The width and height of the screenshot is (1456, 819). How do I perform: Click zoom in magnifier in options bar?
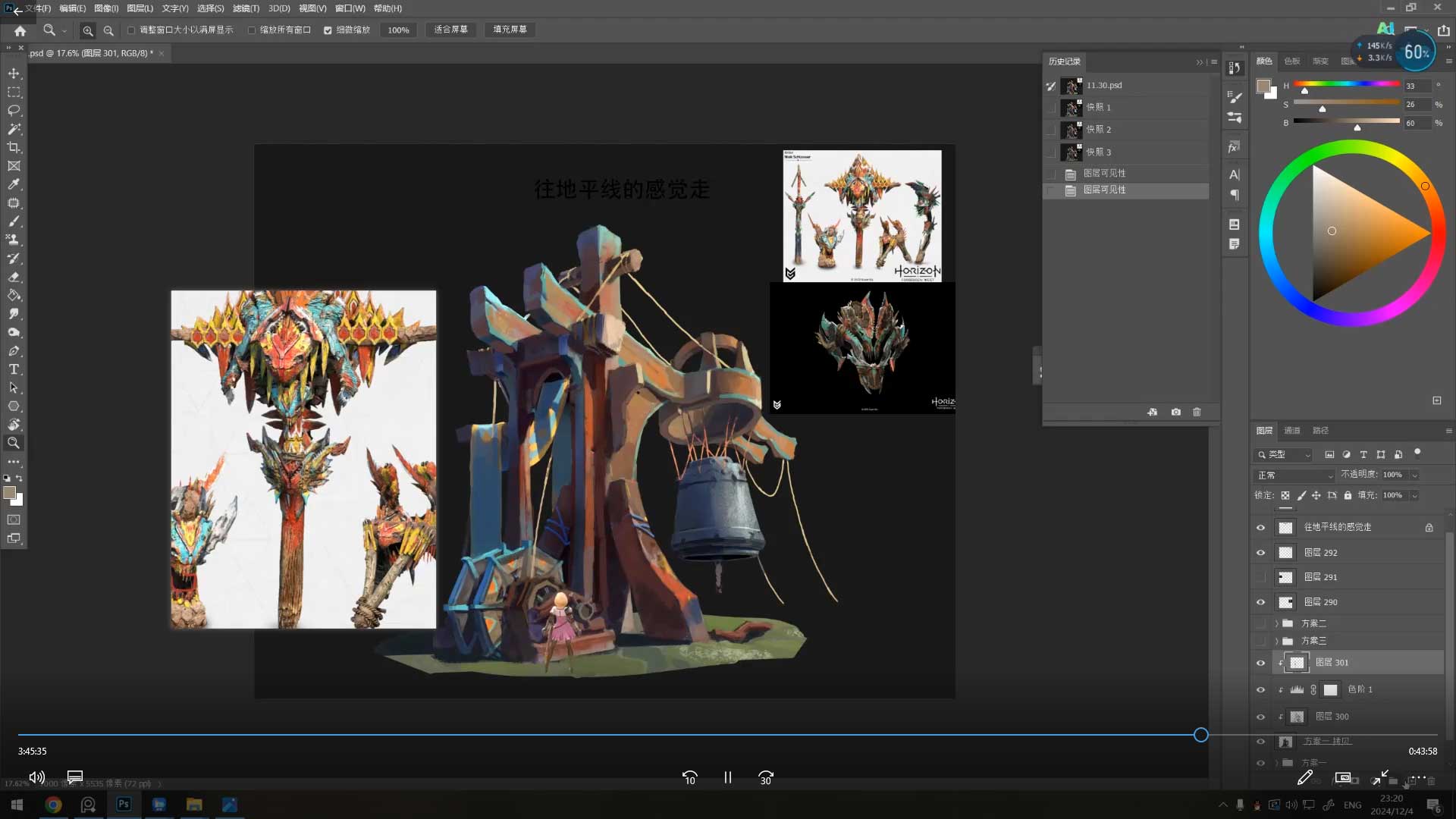[88, 30]
